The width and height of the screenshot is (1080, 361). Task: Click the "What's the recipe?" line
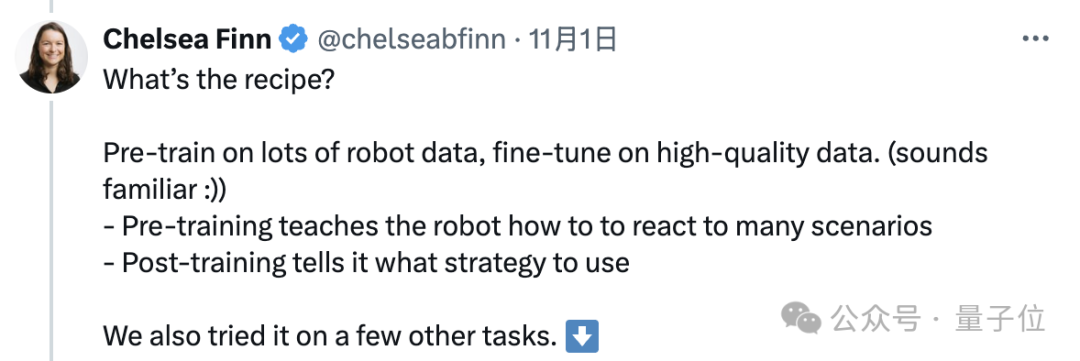[x=218, y=81]
